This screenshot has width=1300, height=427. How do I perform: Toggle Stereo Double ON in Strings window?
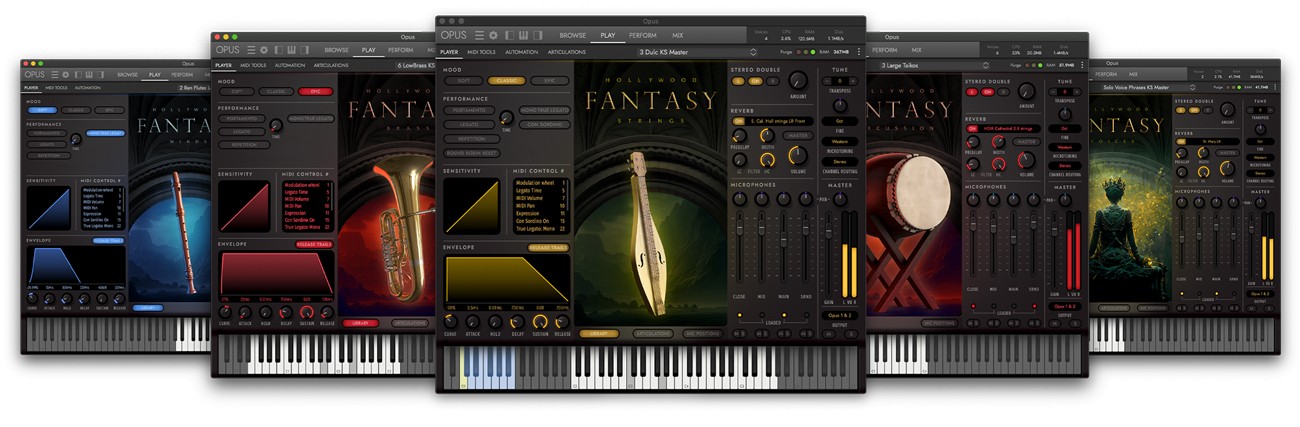pyautogui.click(x=755, y=81)
